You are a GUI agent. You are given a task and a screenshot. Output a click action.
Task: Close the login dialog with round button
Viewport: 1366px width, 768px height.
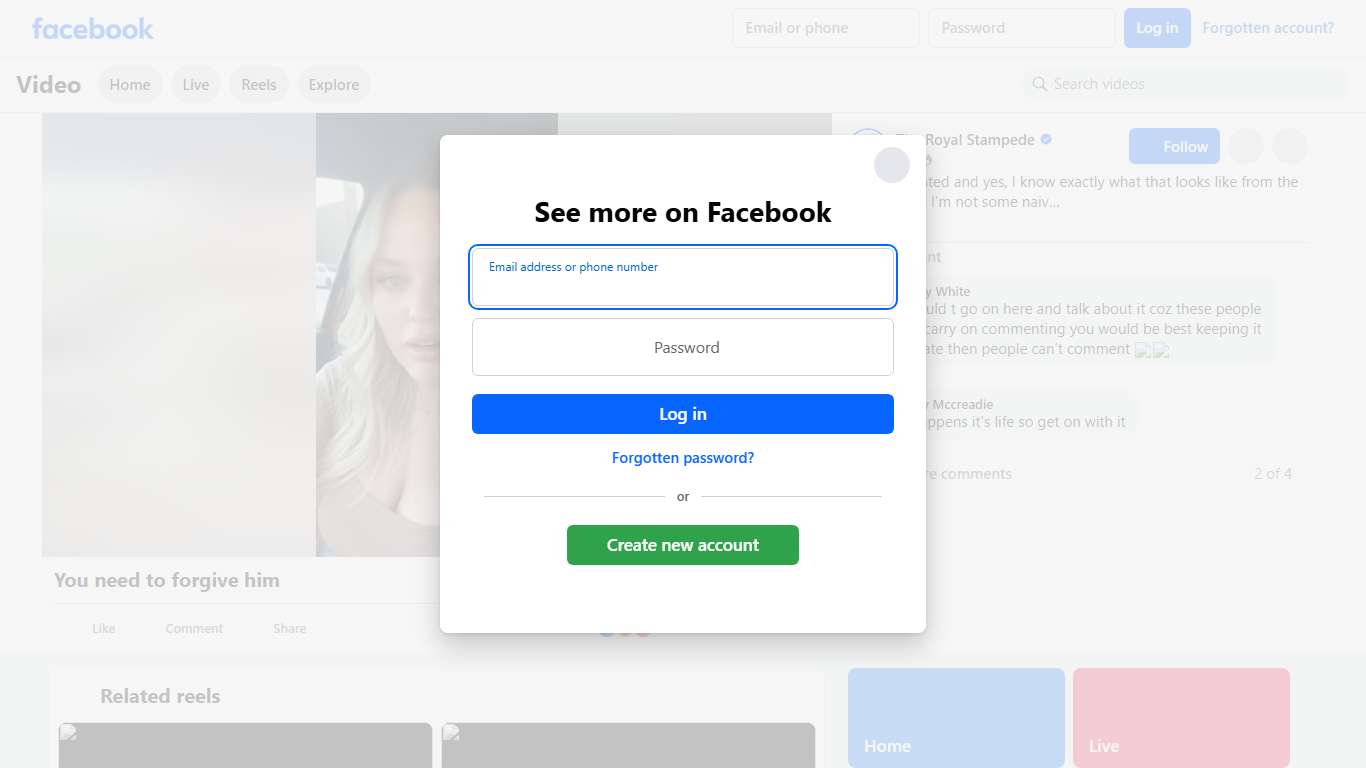coord(892,165)
